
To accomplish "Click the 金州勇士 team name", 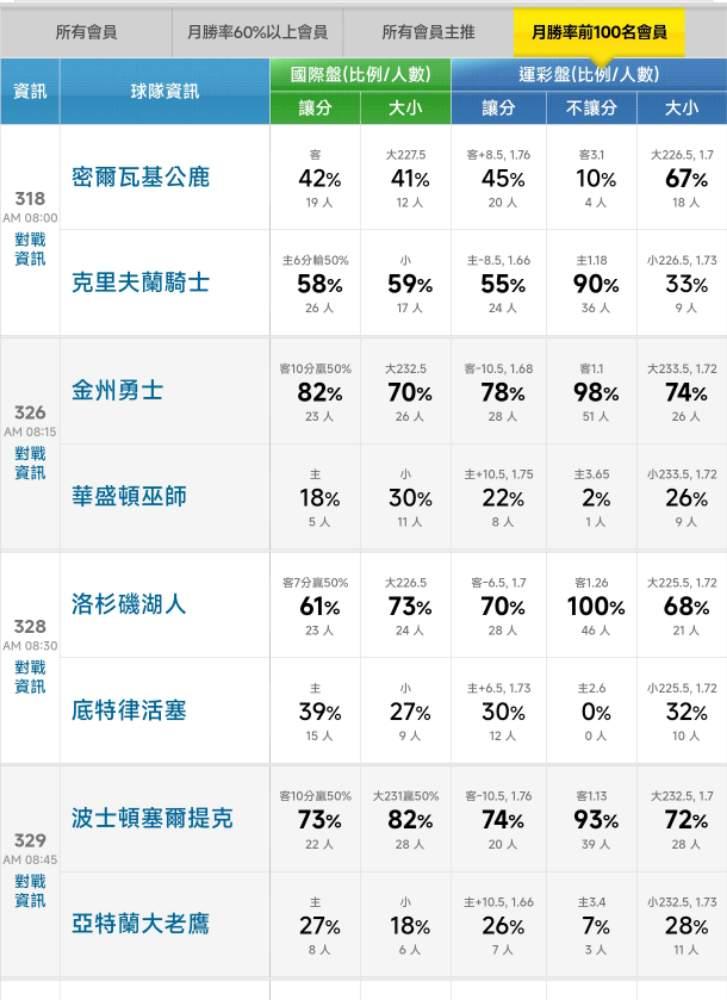I will pyautogui.click(x=117, y=391).
